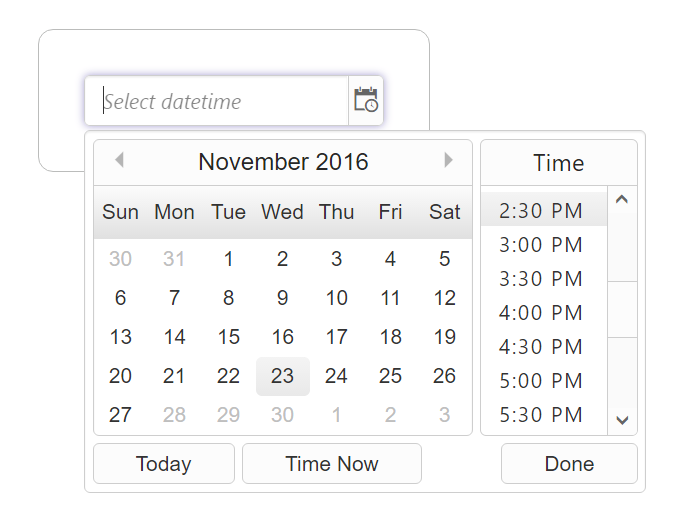The width and height of the screenshot is (682, 529).
Task: Pick Saturday November 26
Action: 445,376
